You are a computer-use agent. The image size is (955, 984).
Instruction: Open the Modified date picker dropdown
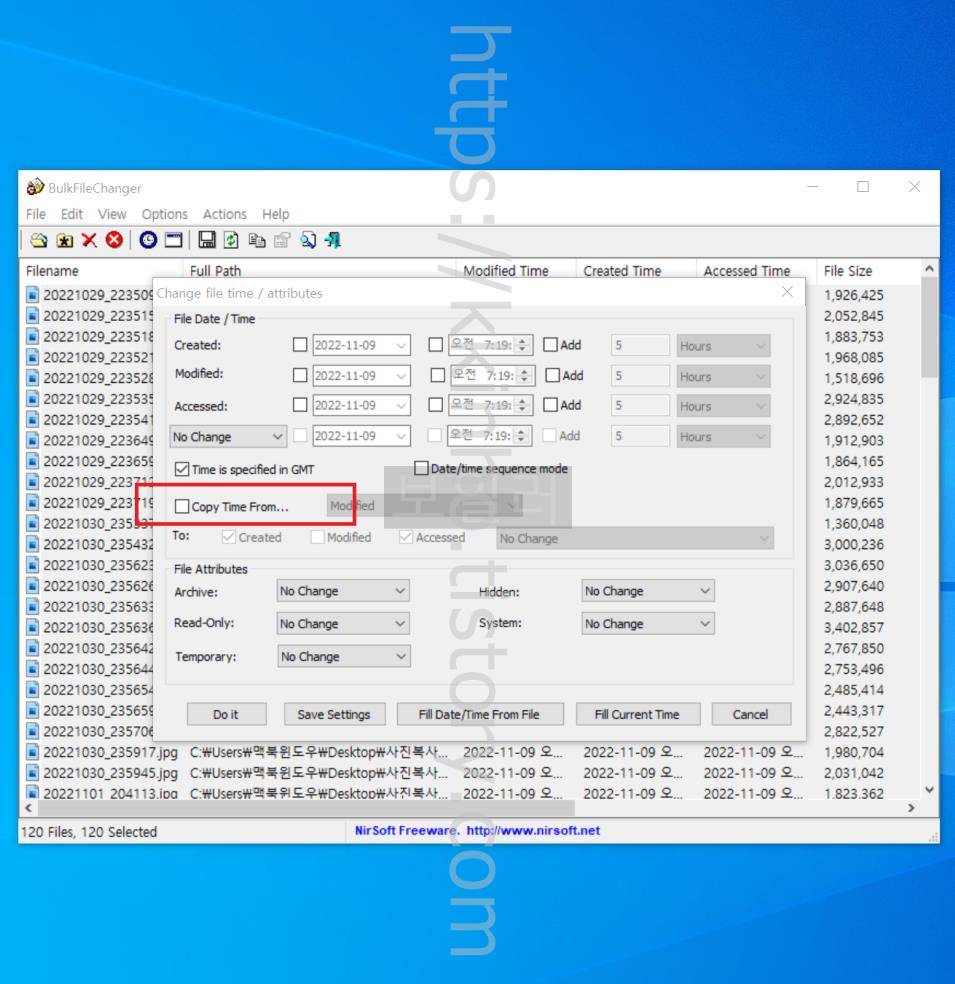400,376
